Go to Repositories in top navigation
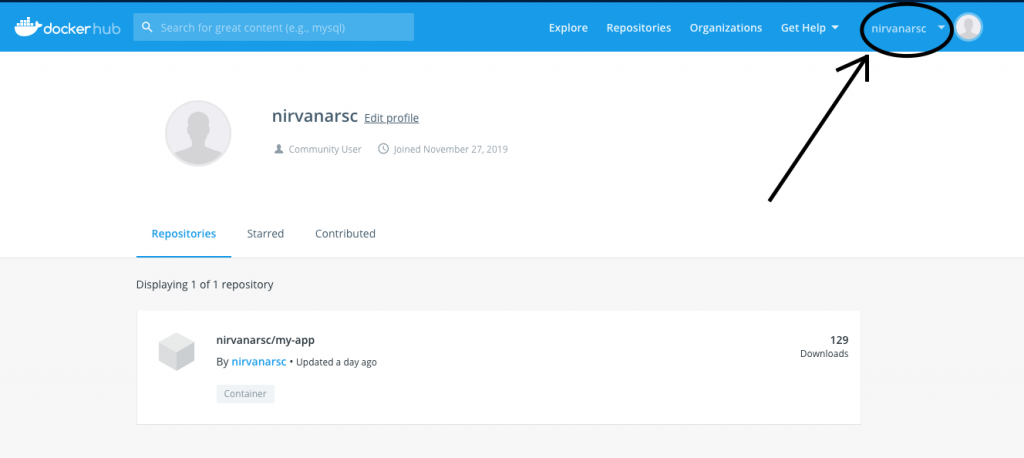 point(638,28)
